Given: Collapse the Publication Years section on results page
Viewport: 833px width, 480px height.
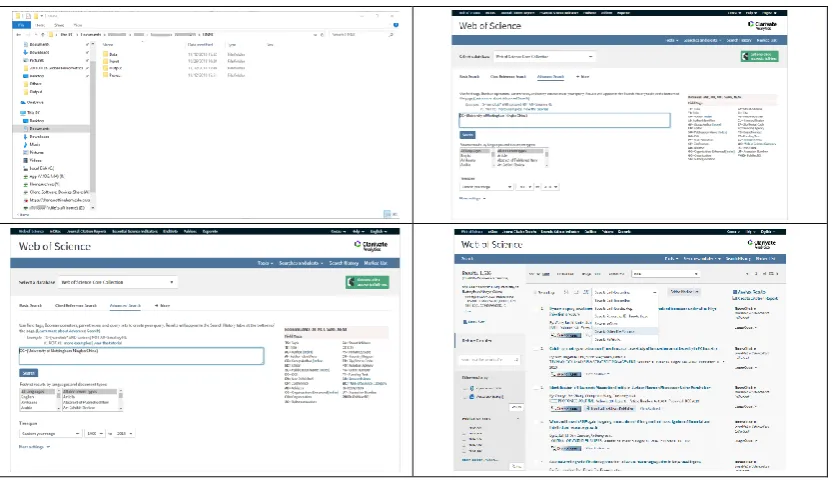Looking at the screenshot, I should (x=518, y=419).
